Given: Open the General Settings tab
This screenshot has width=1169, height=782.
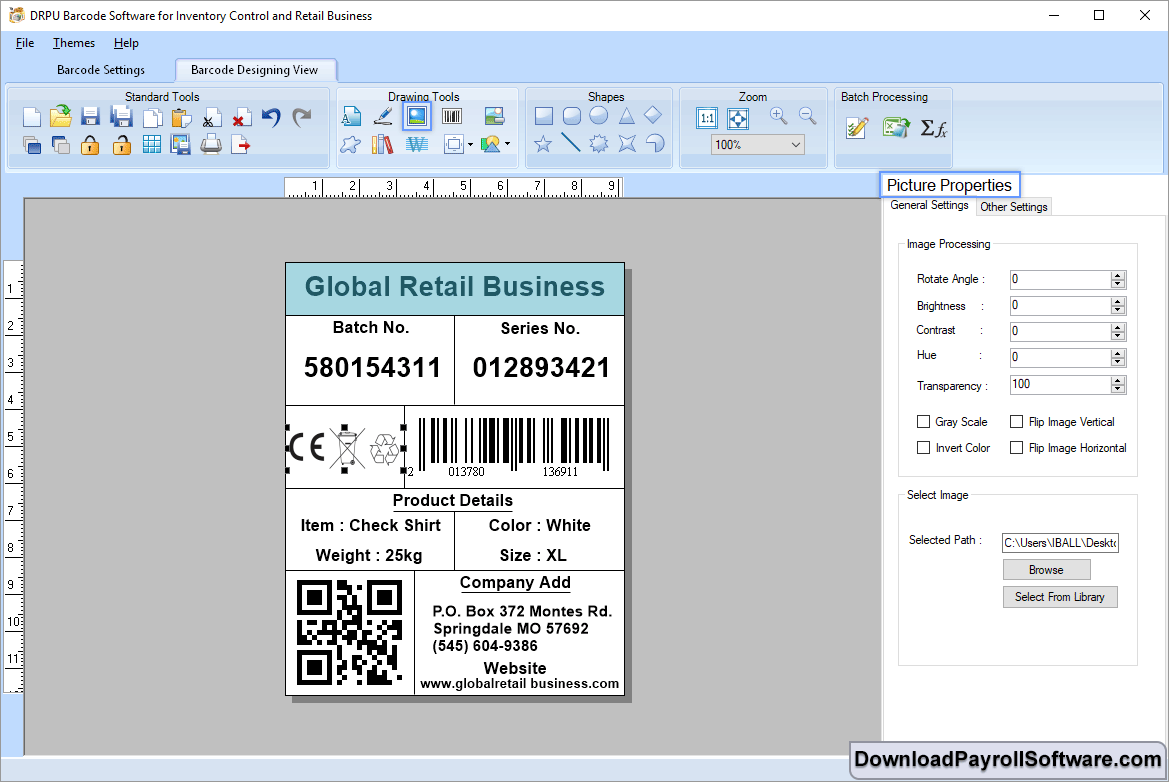Looking at the screenshot, I should pos(930,205).
